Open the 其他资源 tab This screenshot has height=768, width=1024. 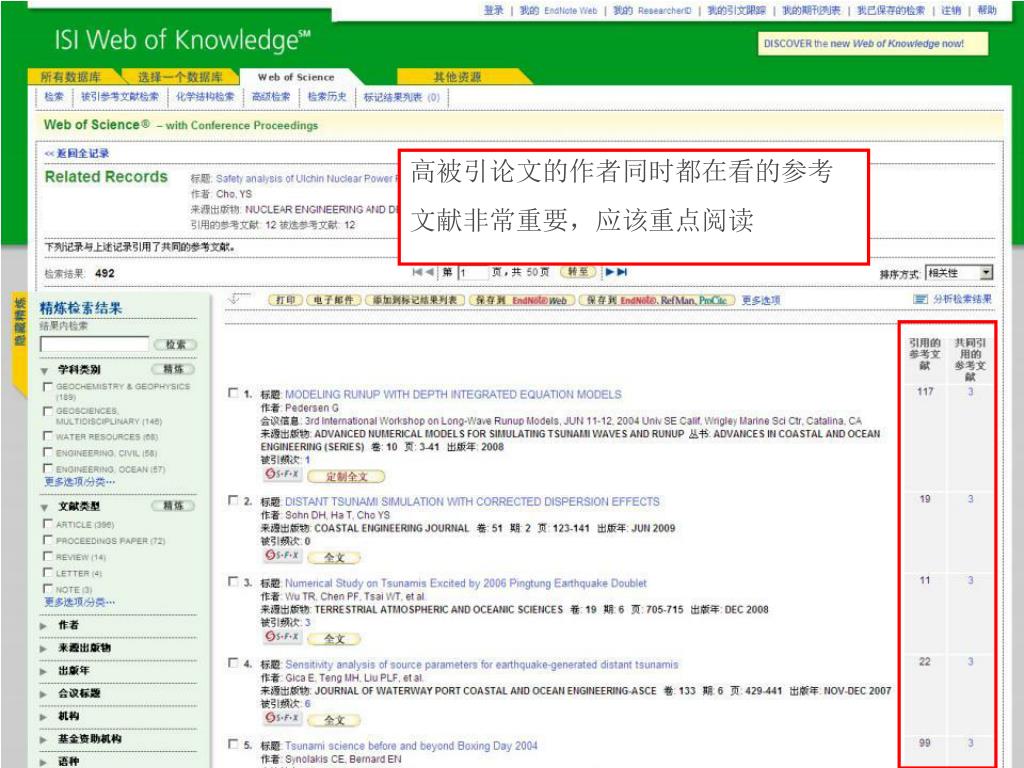tap(457, 77)
